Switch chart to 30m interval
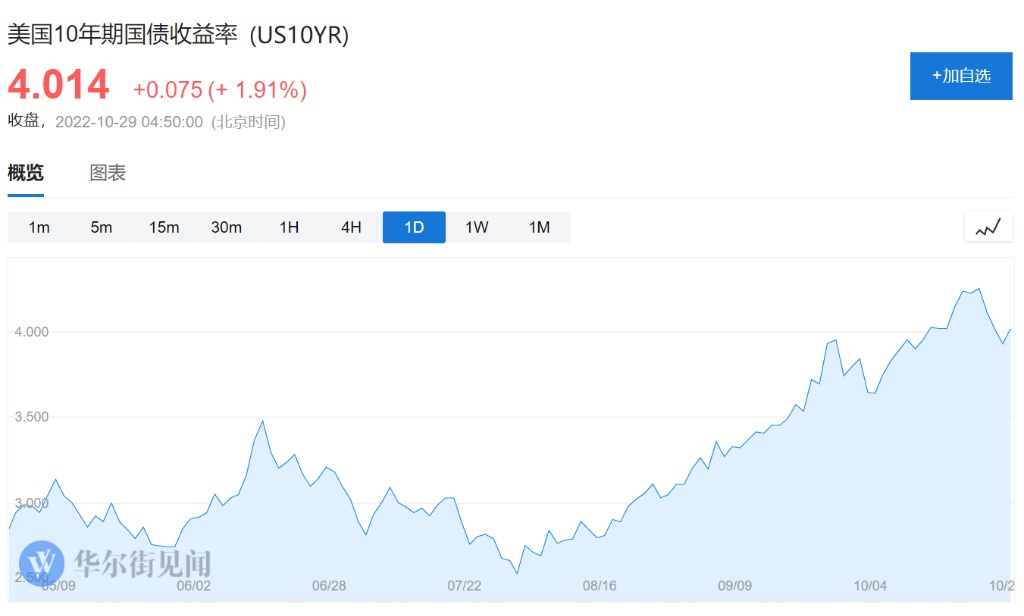This screenshot has height=616, width=1024. [226, 227]
